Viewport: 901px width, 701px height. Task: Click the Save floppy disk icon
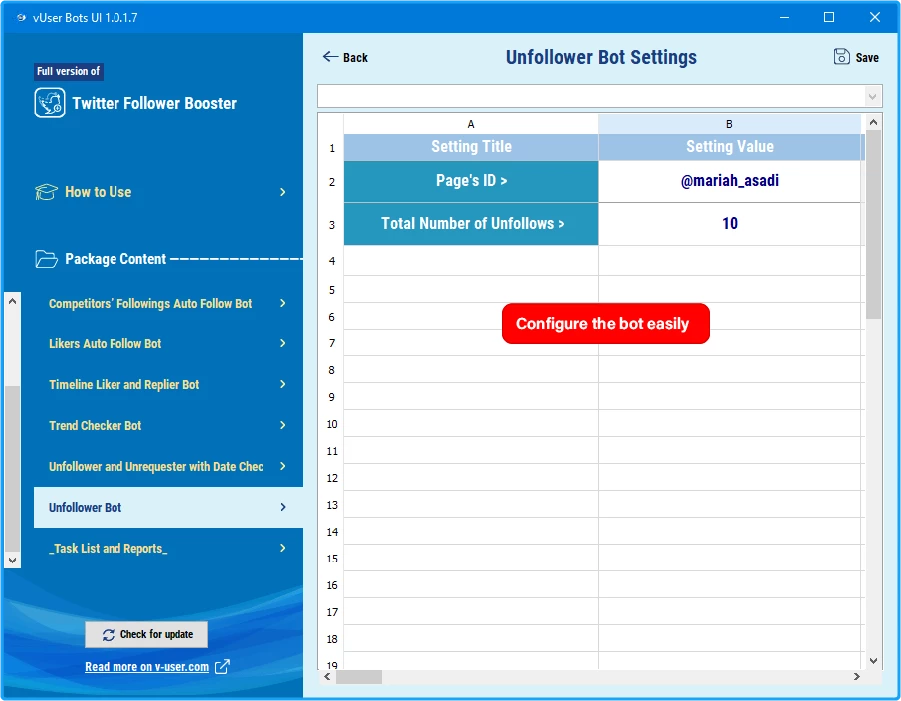(x=841, y=57)
